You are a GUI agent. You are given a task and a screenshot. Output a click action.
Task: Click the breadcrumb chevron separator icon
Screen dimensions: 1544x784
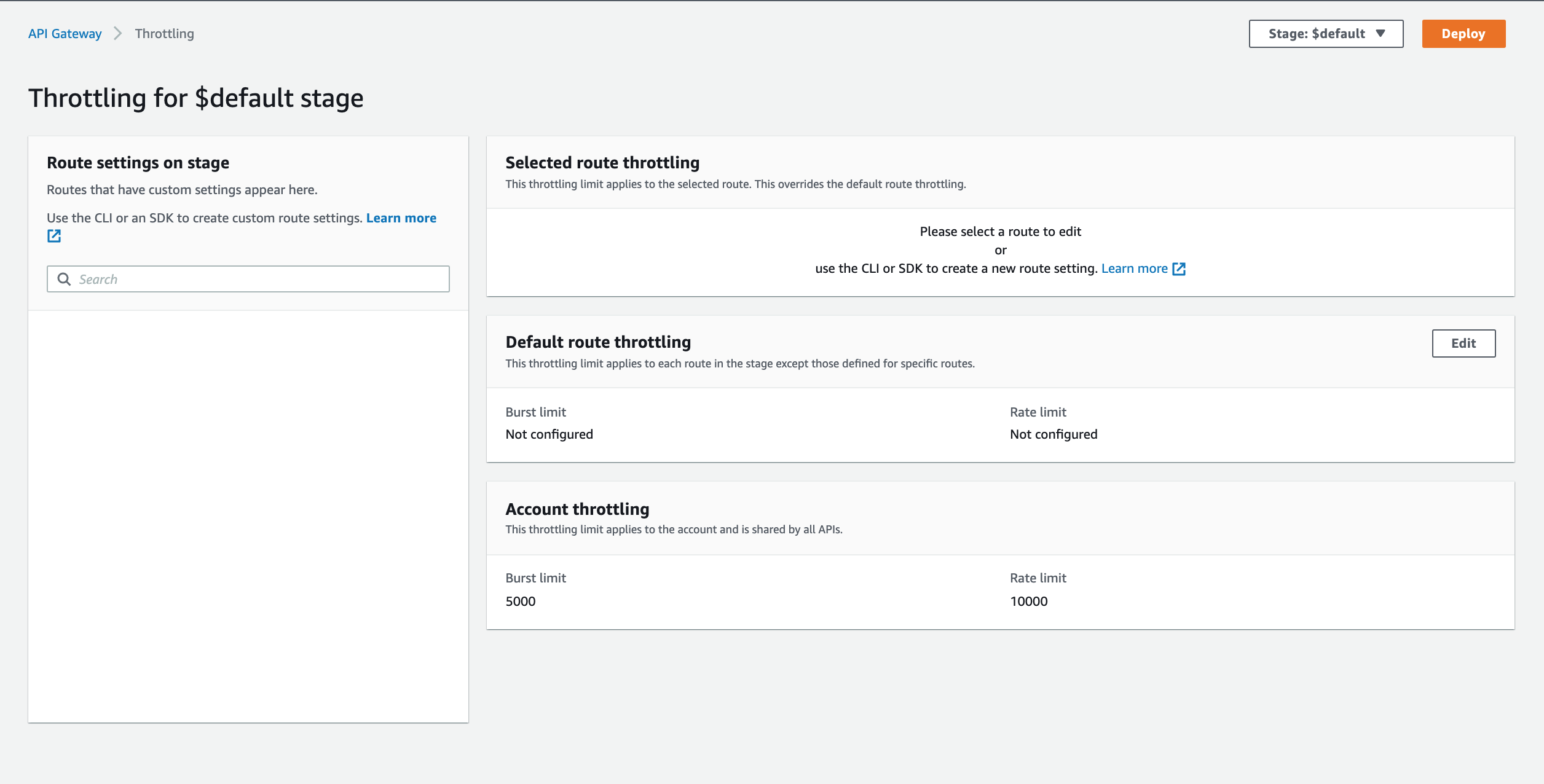118,34
